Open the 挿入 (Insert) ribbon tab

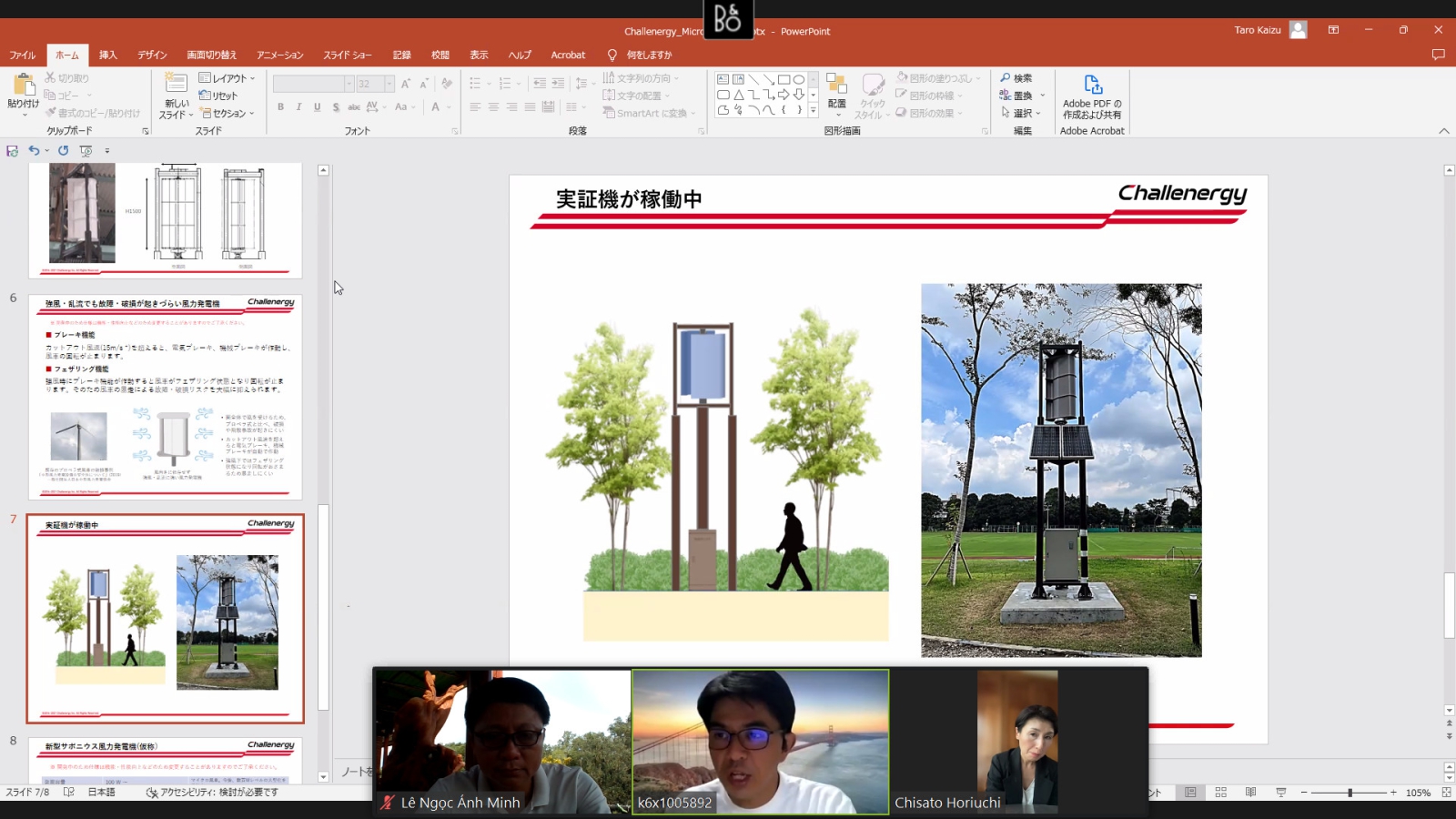point(108,56)
